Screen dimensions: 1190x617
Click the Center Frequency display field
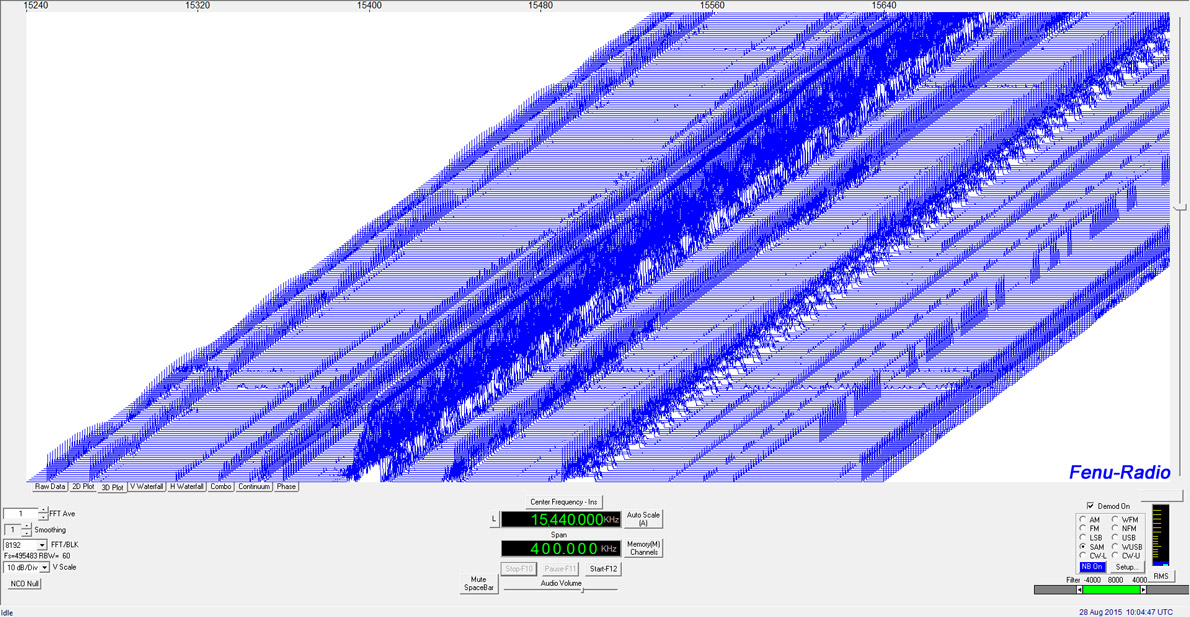(x=560, y=519)
